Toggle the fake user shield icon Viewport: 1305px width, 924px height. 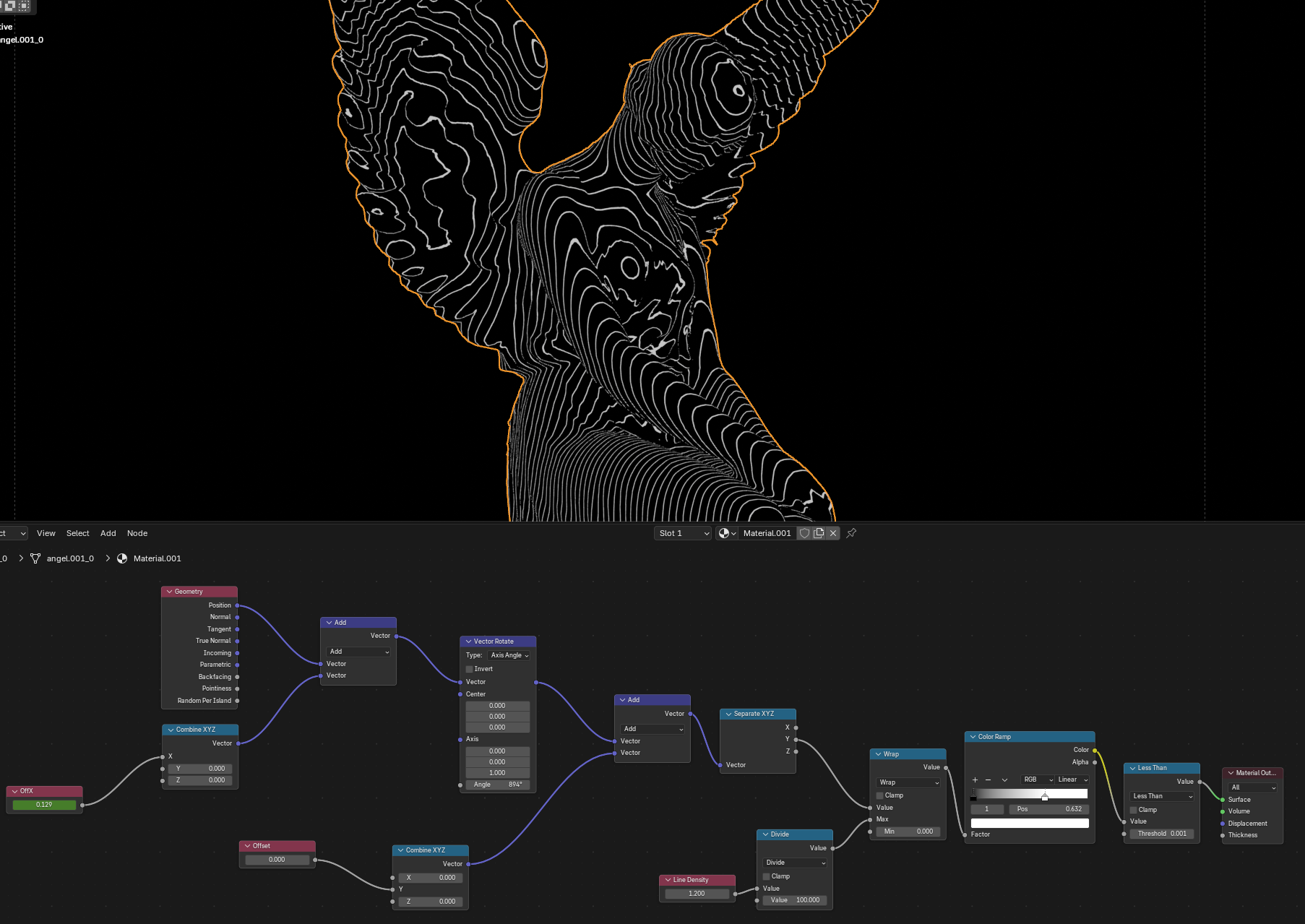pos(804,533)
